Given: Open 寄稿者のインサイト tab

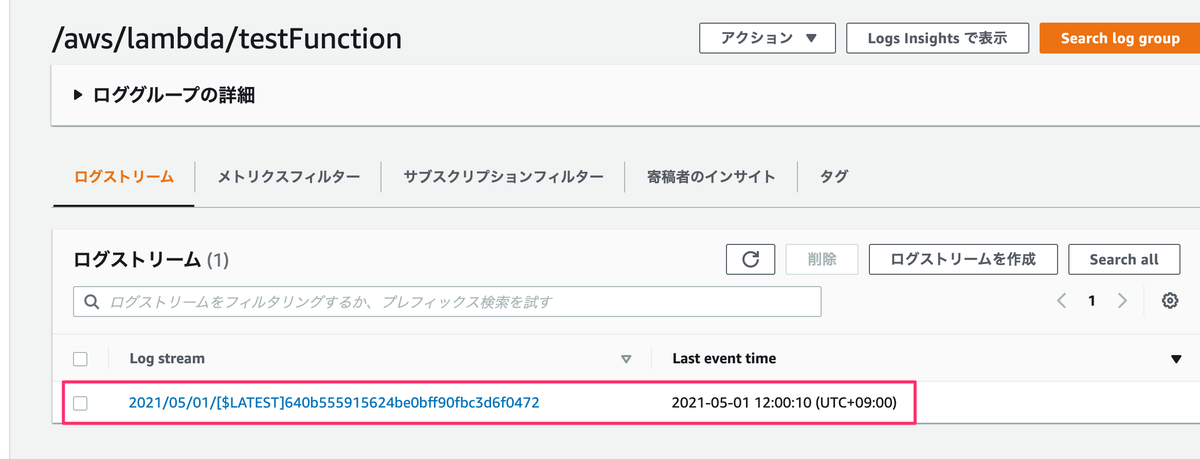Looking at the screenshot, I should [x=712, y=177].
